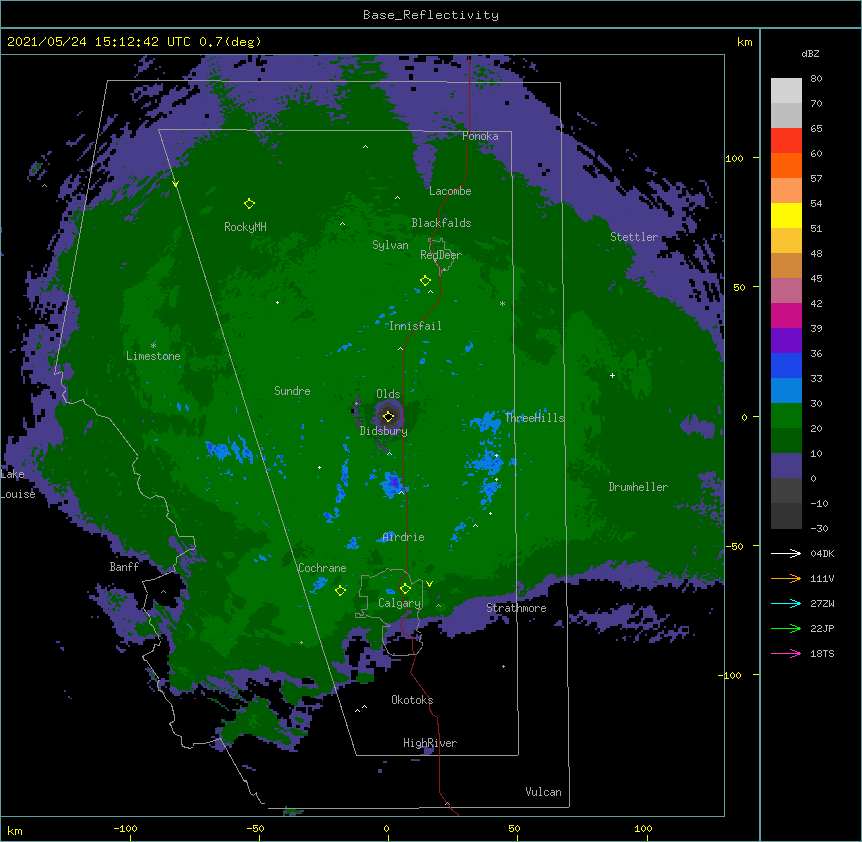
Task: Click the orange 111V arrow in legend
Action: click(x=786, y=578)
